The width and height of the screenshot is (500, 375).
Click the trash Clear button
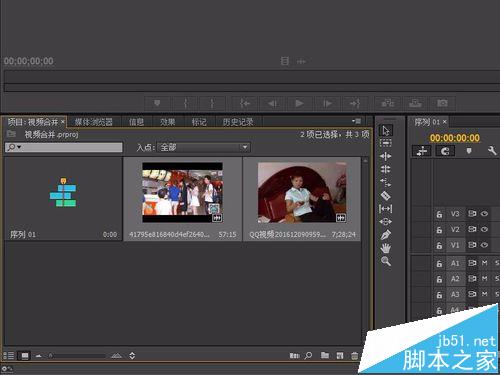[x=354, y=356]
